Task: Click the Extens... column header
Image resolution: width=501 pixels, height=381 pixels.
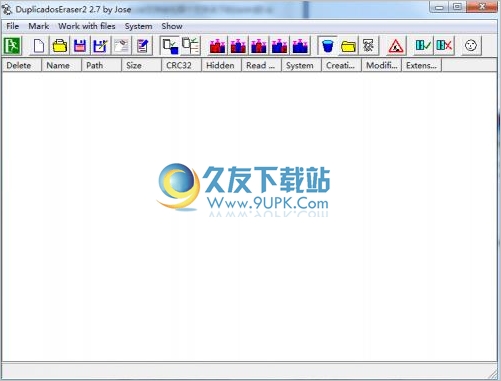Action: 422,65
